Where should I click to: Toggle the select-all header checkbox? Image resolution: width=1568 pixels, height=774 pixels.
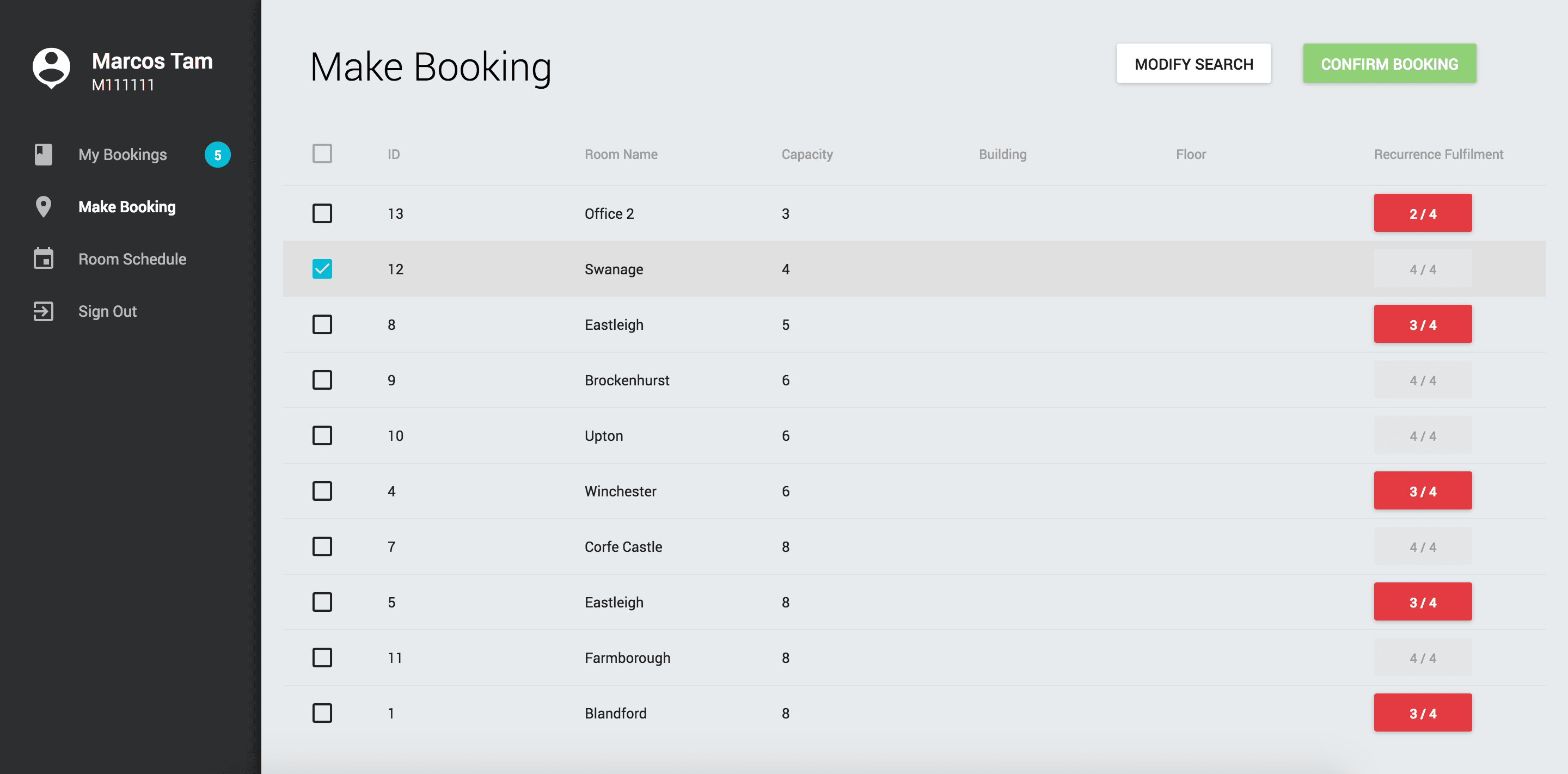pos(322,153)
